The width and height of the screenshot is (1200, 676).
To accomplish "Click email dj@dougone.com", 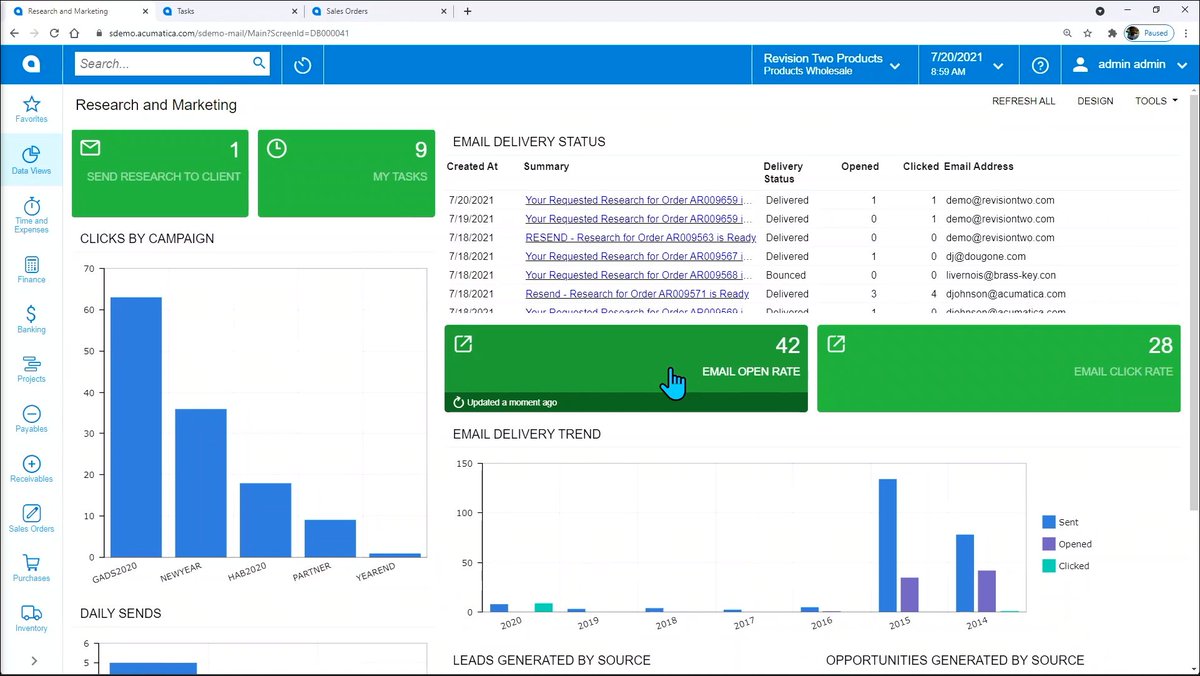I will pos(986,256).
